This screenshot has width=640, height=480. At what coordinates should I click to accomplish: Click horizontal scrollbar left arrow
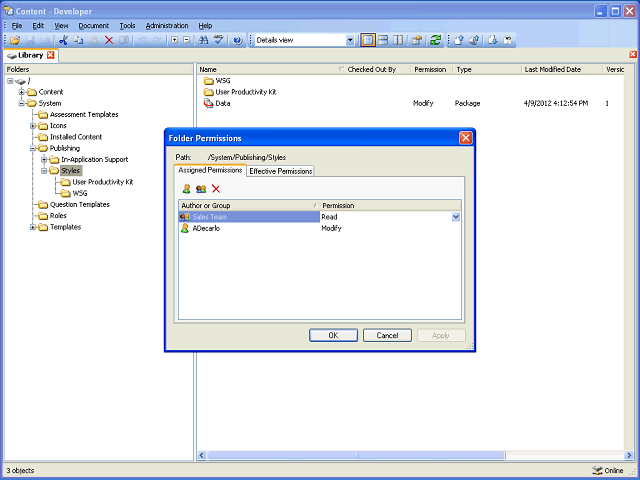[202, 455]
